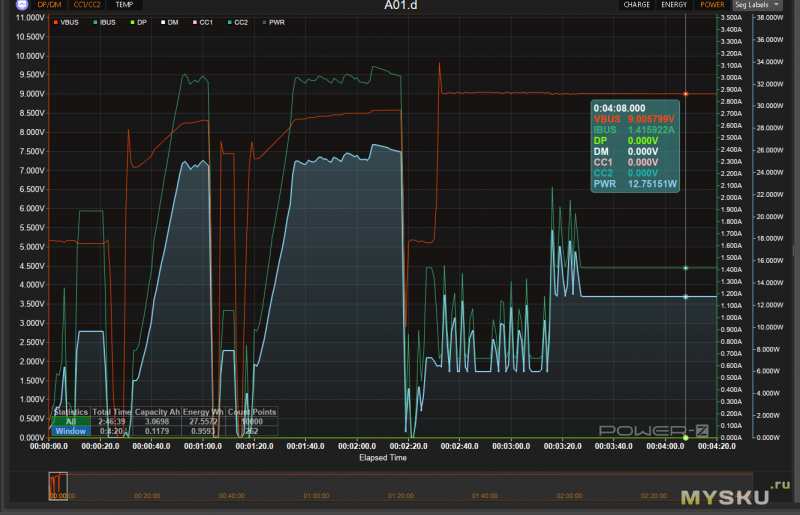Click the POWER-Z logo watermark
This screenshot has height=515, width=800.
(x=654, y=431)
